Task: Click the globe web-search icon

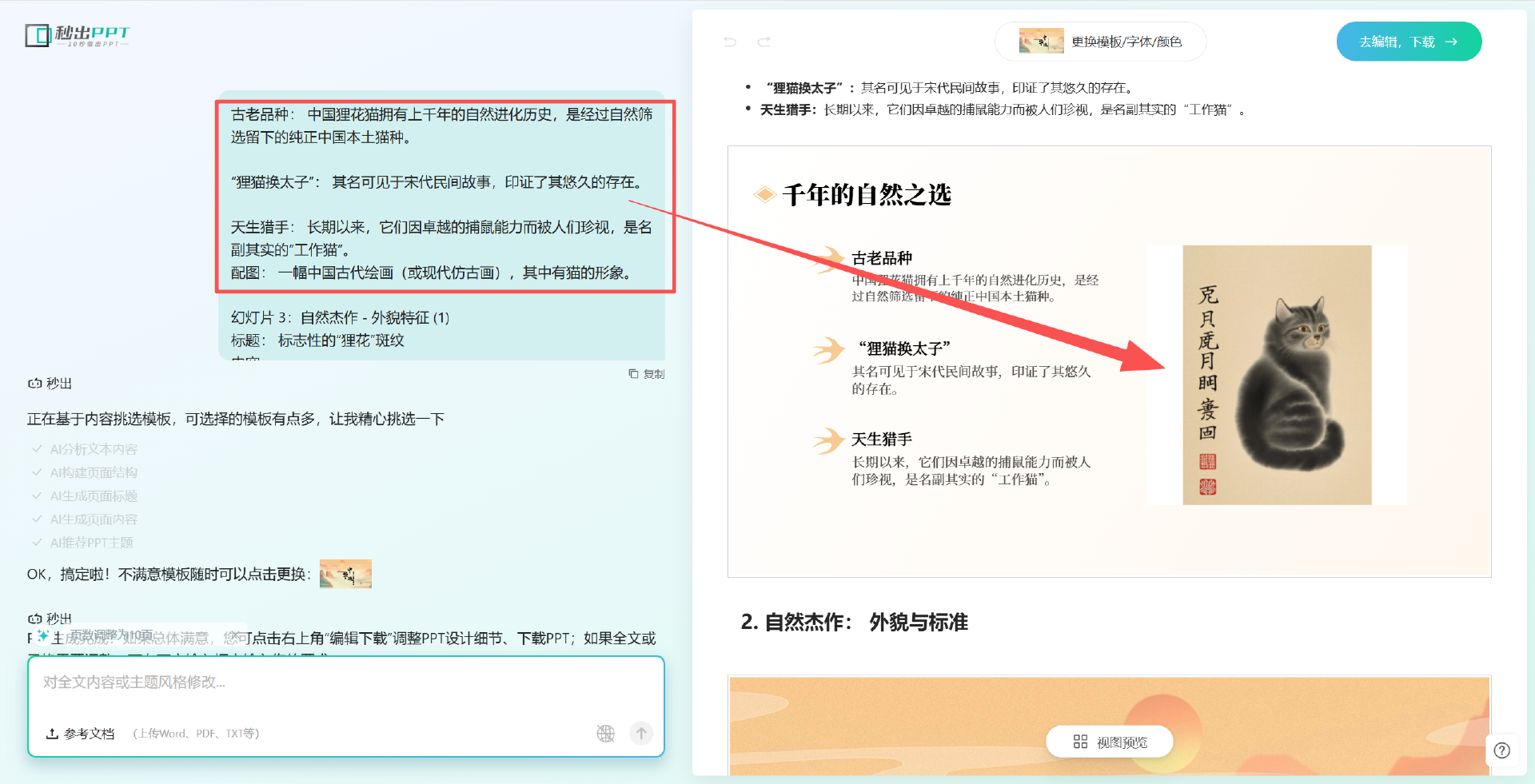Action: coord(606,734)
